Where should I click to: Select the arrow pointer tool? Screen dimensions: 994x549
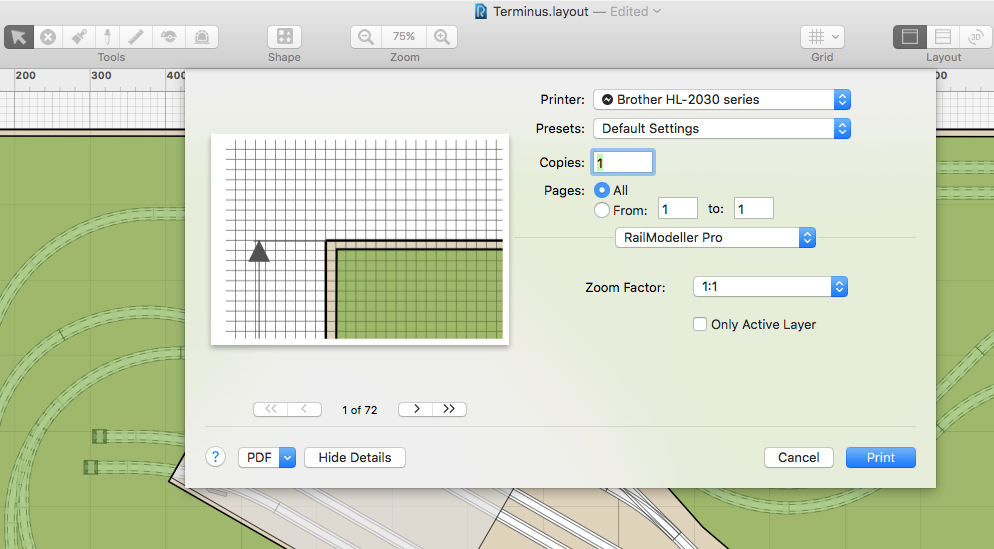(18, 37)
